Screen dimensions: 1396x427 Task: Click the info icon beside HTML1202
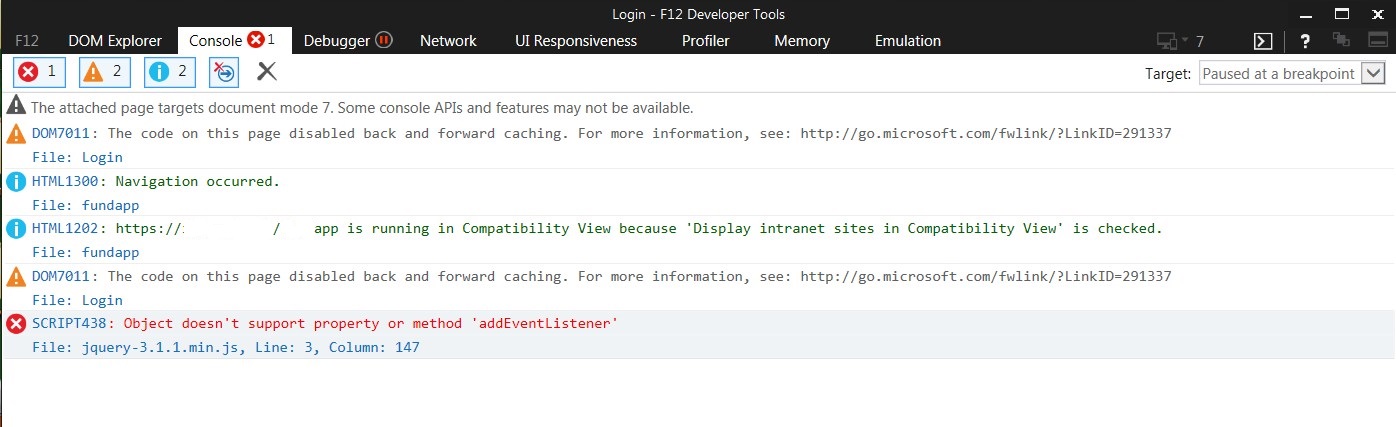(x=16, y=229)
